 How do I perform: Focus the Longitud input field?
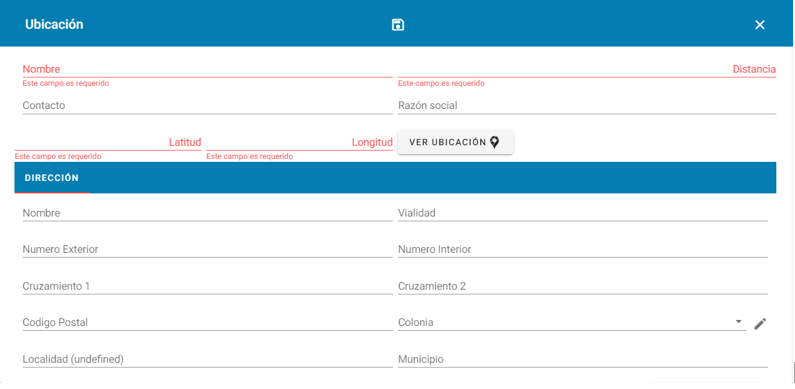(x=299, y=142)
